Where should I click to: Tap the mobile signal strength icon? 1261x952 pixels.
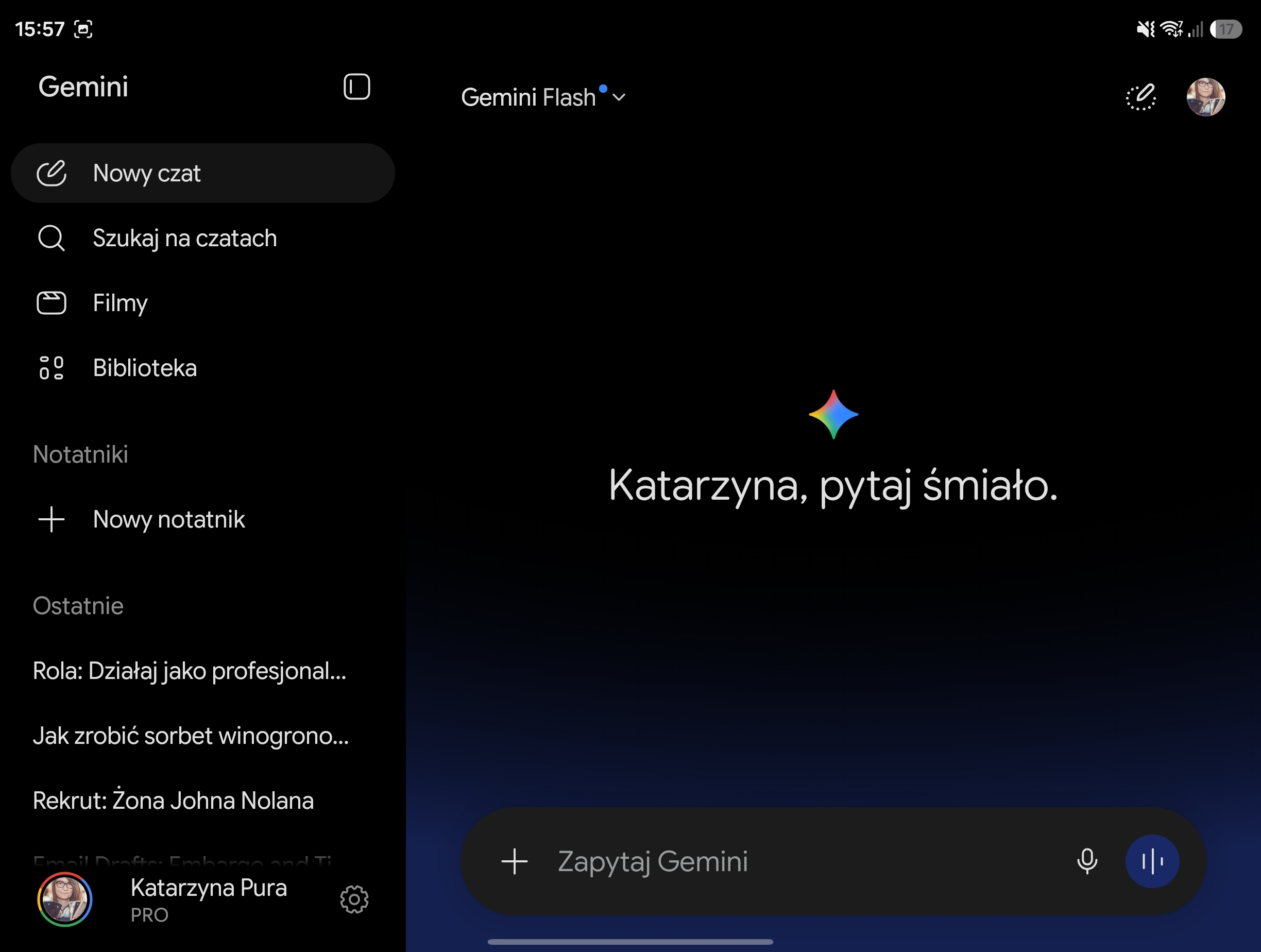pos(1196,29)
